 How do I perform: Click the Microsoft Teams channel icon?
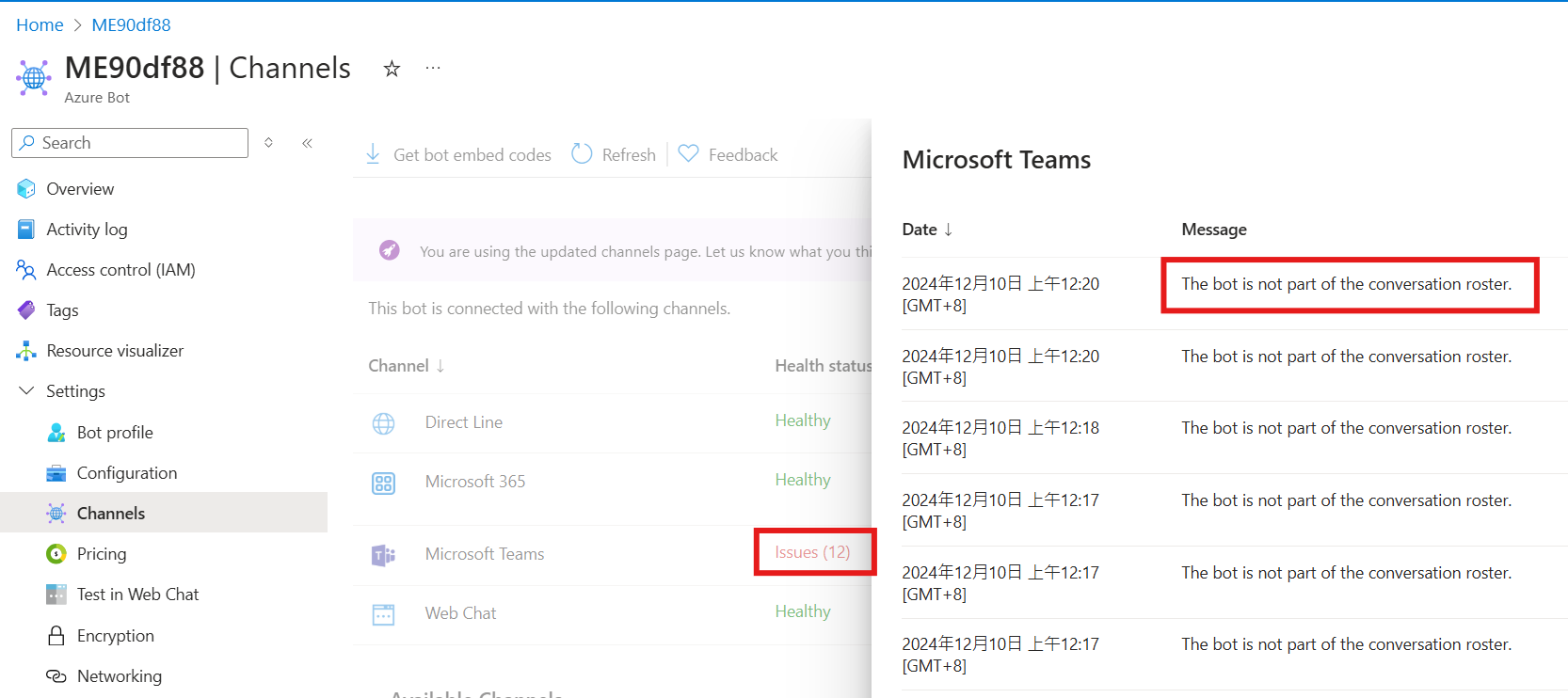point(383,555)
